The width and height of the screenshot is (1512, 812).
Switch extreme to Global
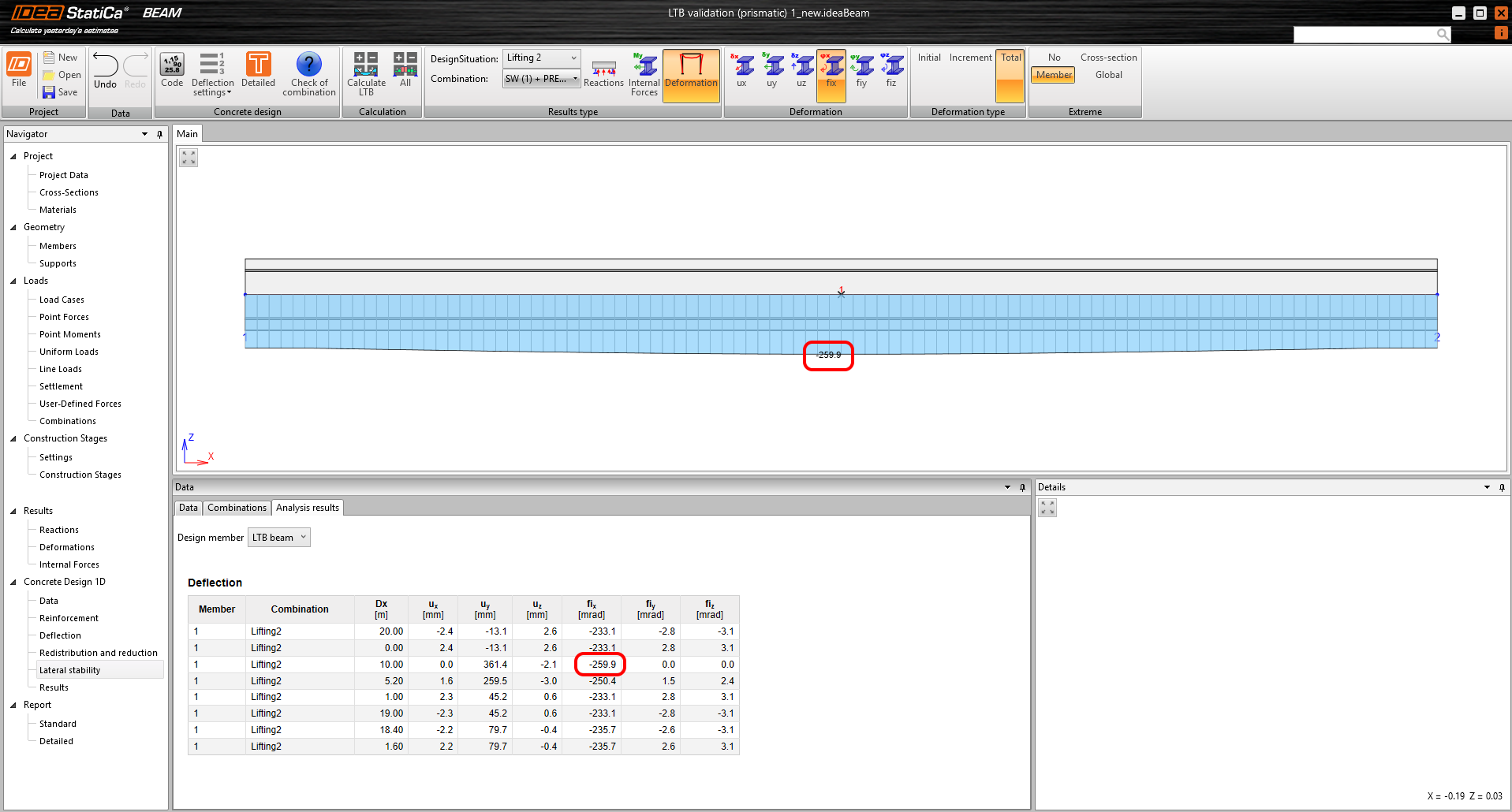1108,75
